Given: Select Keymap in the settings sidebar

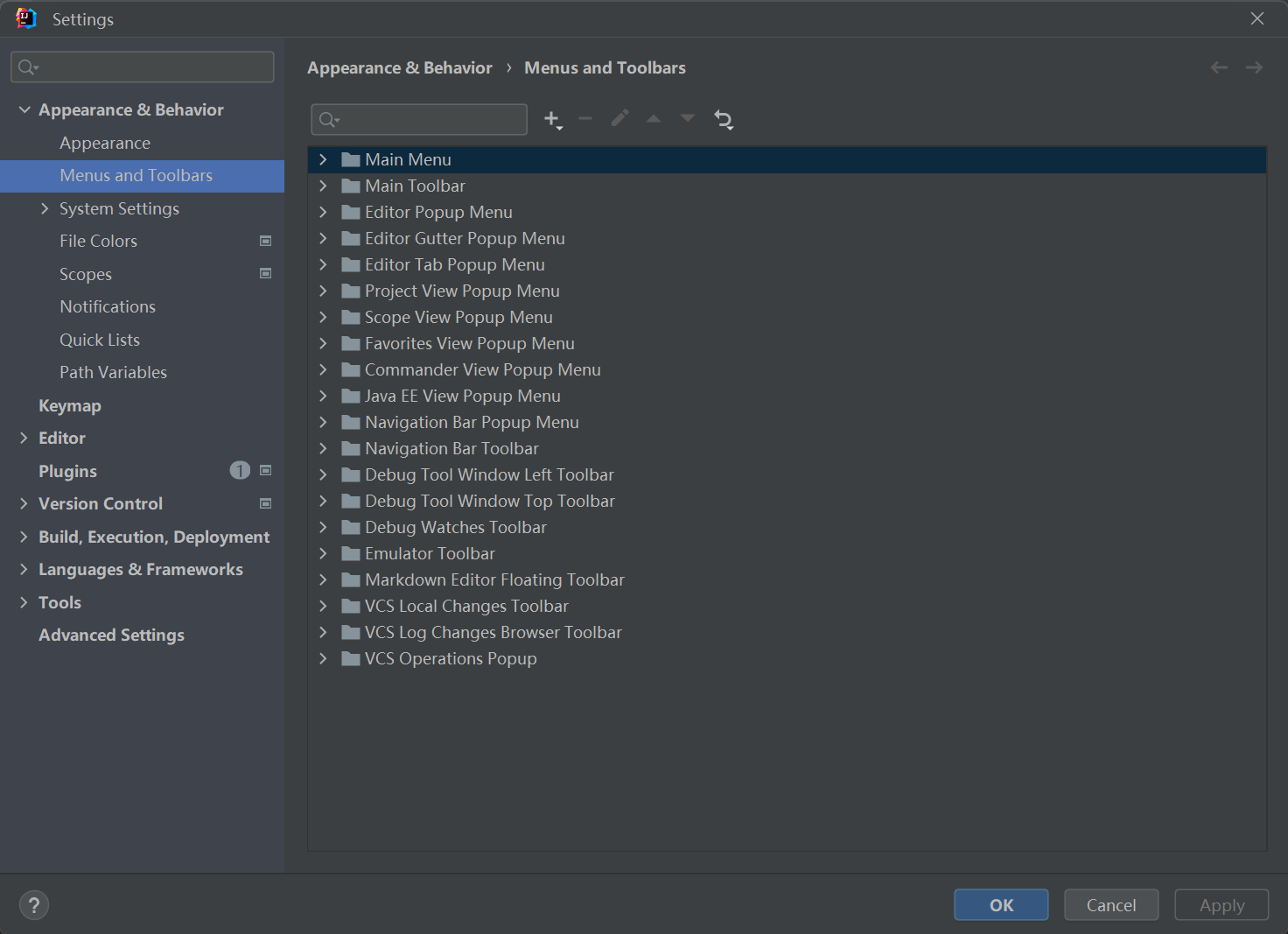Looking at the screenshot, I should pos(70,405).
